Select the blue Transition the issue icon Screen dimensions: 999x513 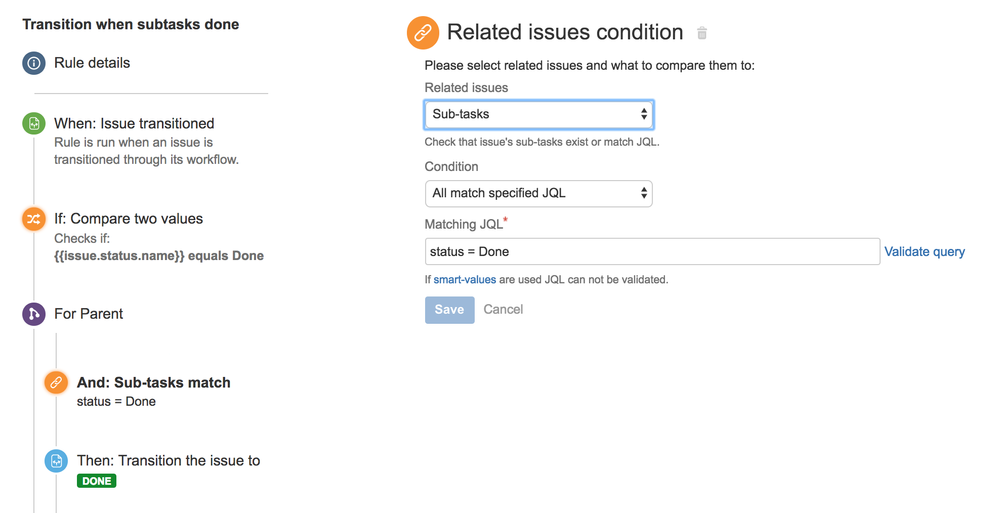(x=56, y=461)
